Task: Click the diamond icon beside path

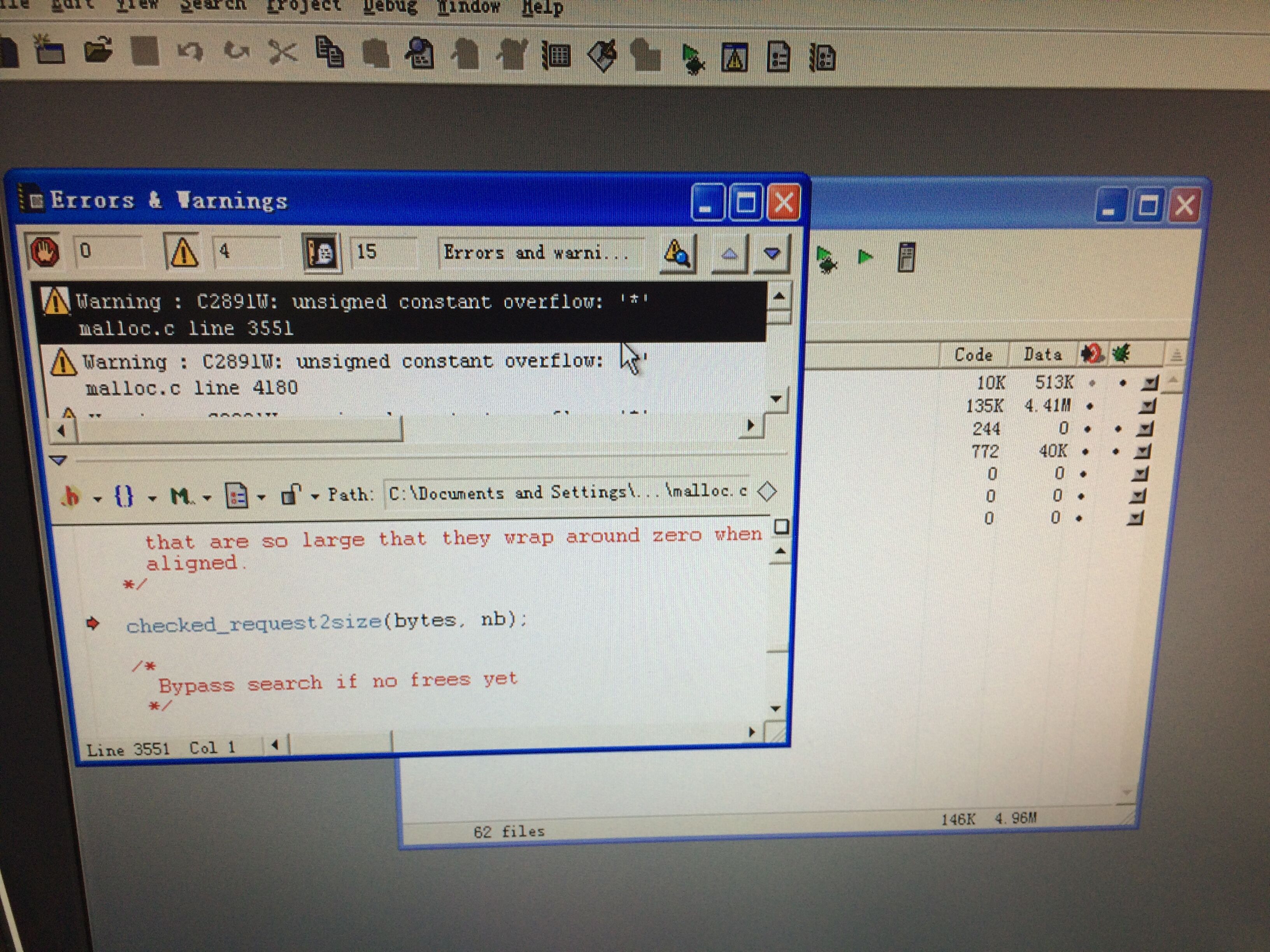Action: (x=767, y=491)
